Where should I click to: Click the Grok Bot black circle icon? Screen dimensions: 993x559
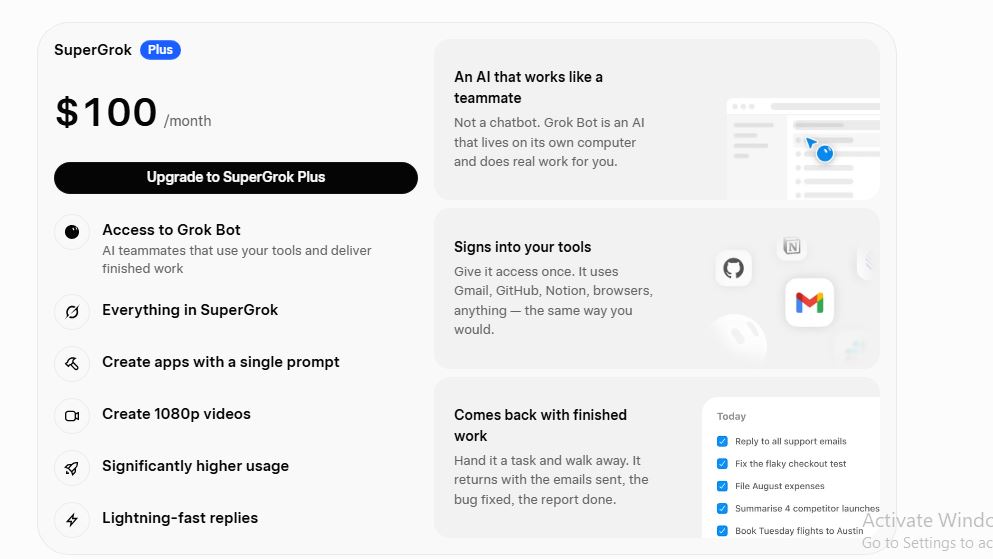(72, 232)
